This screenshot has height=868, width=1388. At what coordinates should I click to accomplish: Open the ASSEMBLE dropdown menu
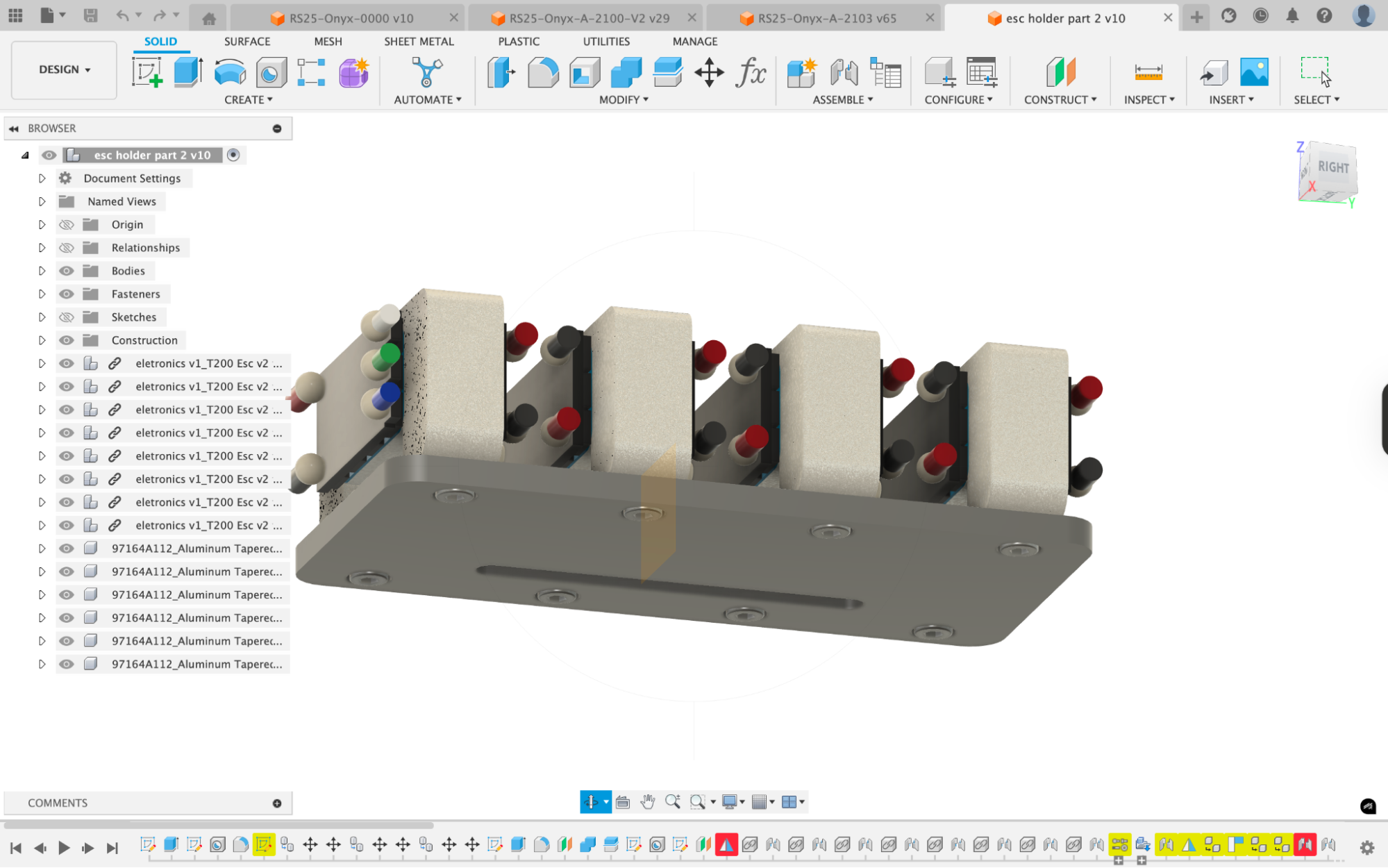[843, 100]
